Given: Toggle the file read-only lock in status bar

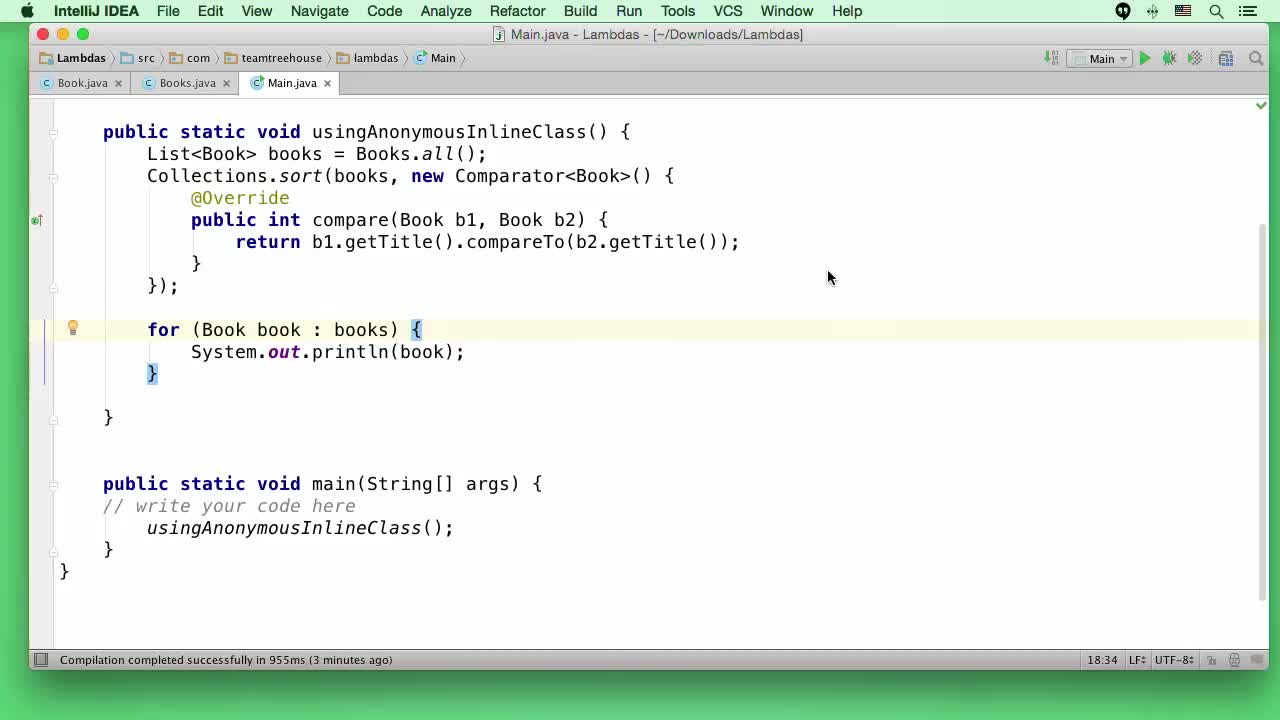Looking at the screenshot, I should click(1211, 659).
